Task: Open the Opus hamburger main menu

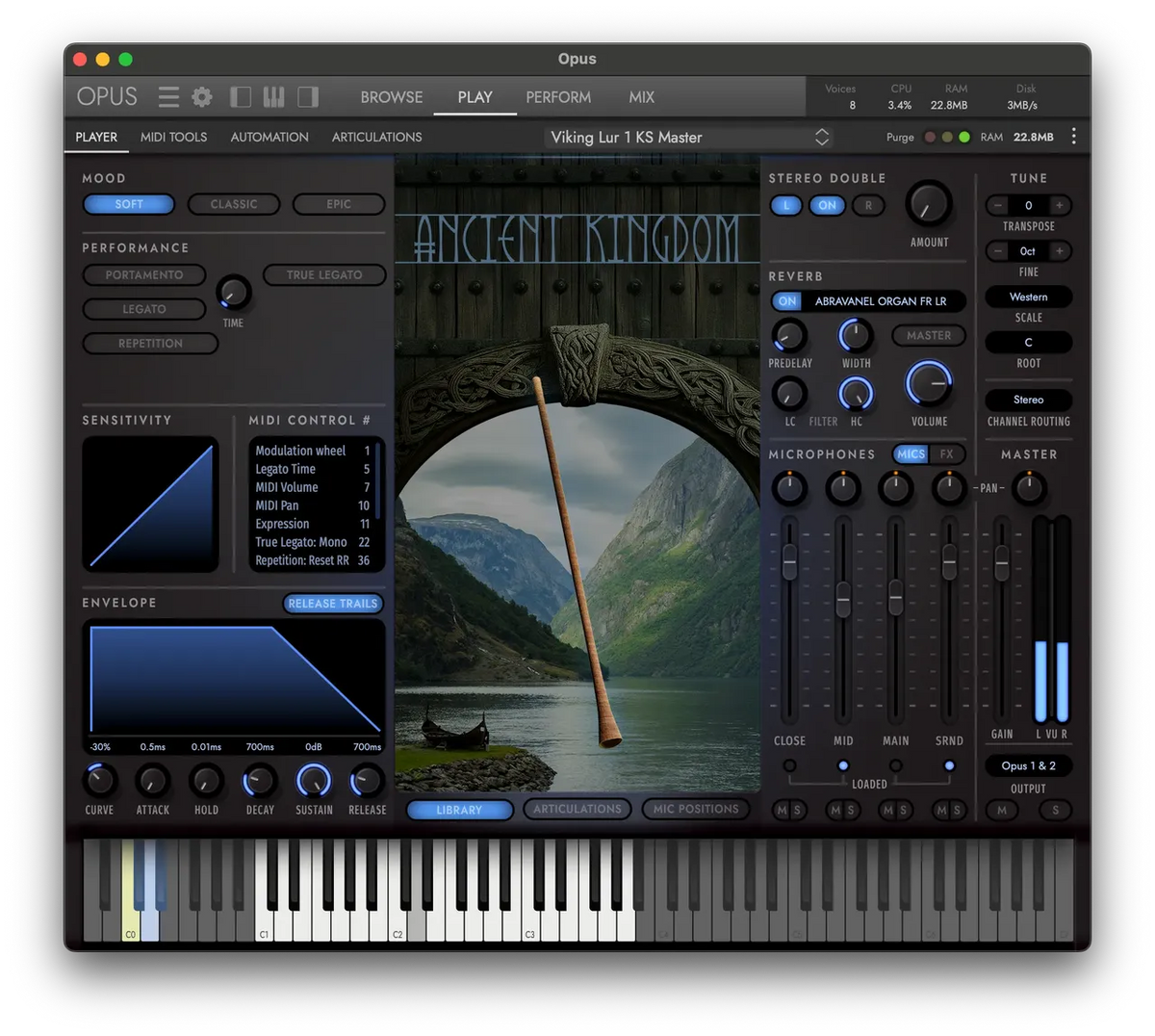Action: click(x=169, y=97)
